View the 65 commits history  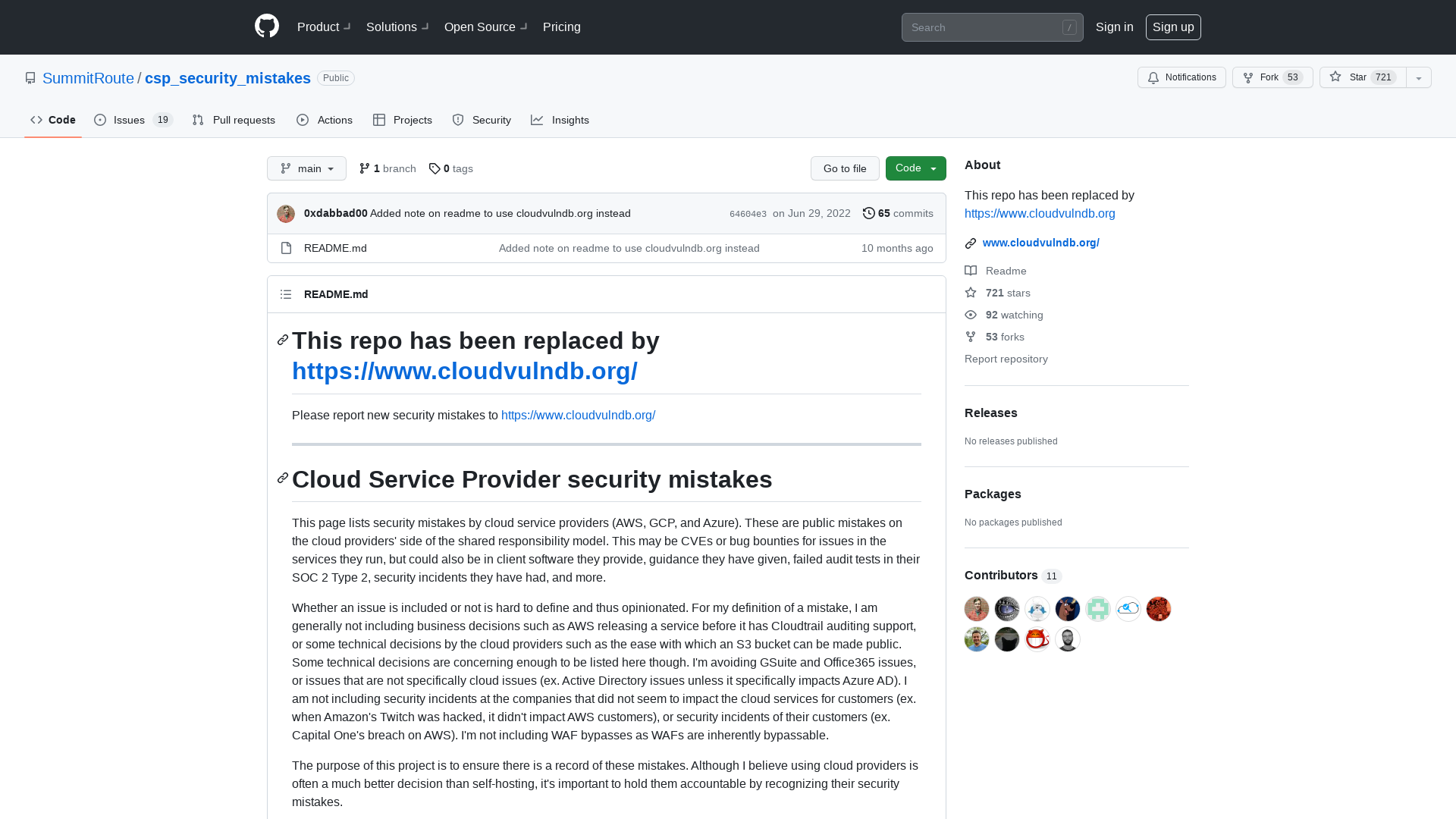point(898,214)
